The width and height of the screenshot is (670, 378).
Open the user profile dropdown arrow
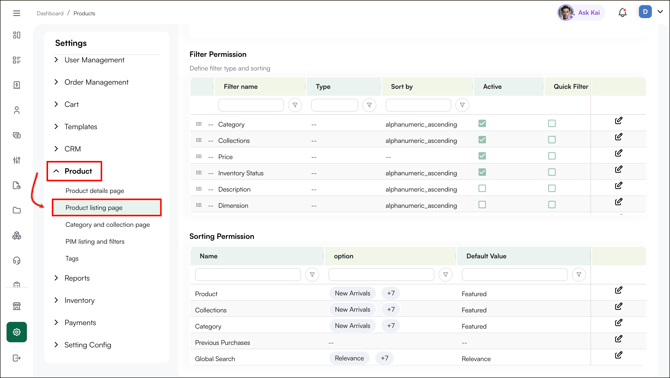coord(660,12)
